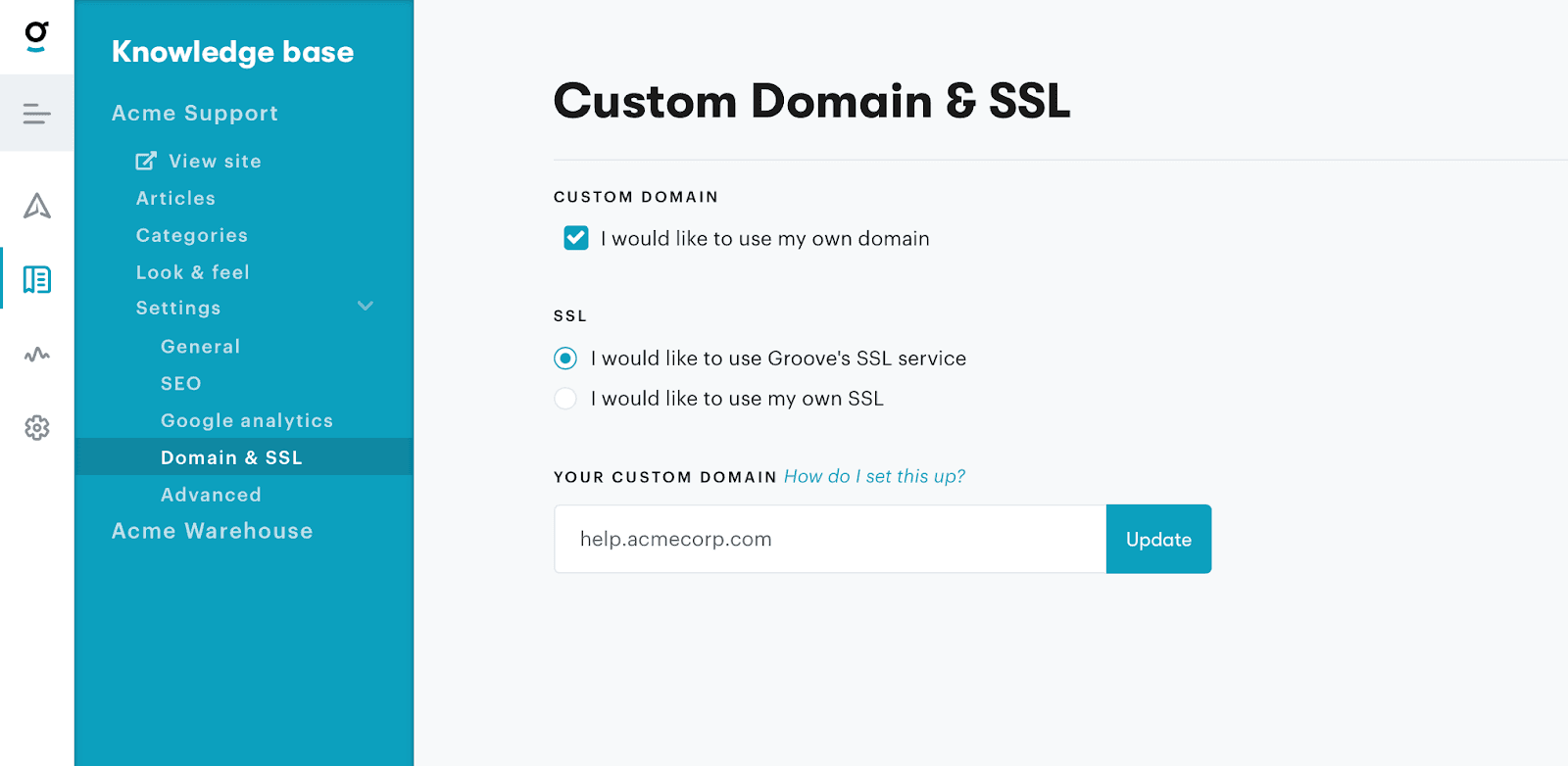The width and height of the screenshot is (1568, 766).
Task: Open the Look & feel section
Action: click(x=192, y=272)
